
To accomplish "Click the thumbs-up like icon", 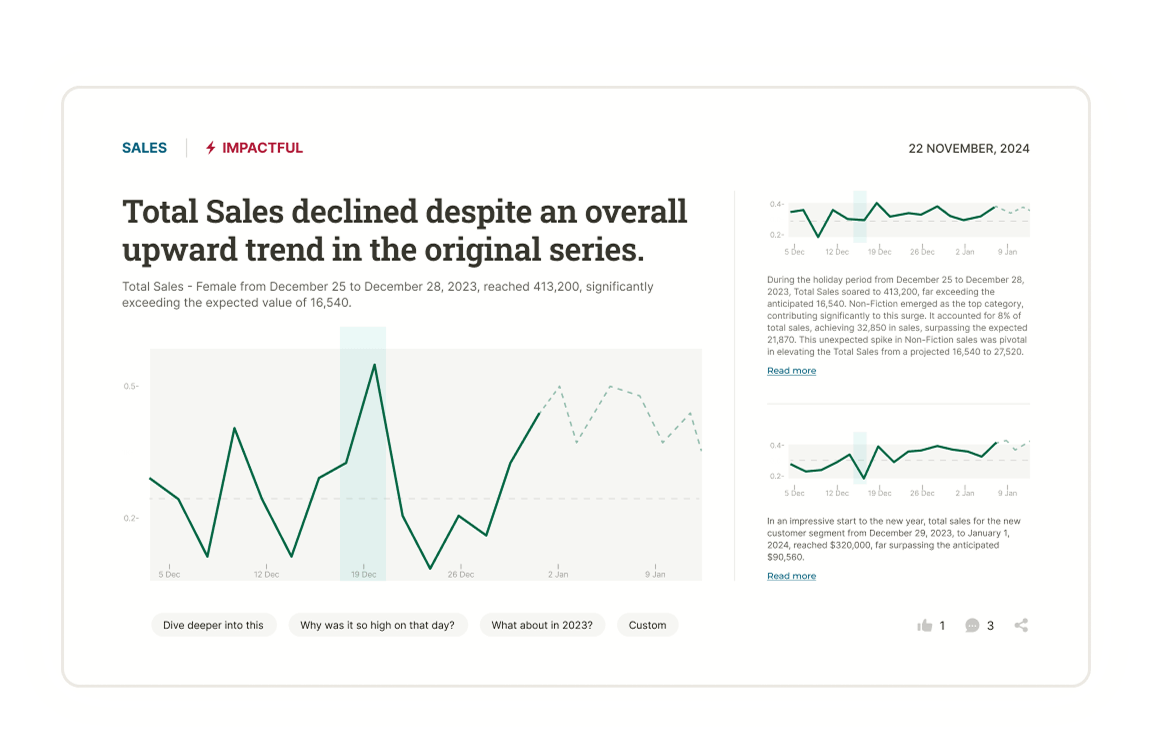I will point(925,626).
